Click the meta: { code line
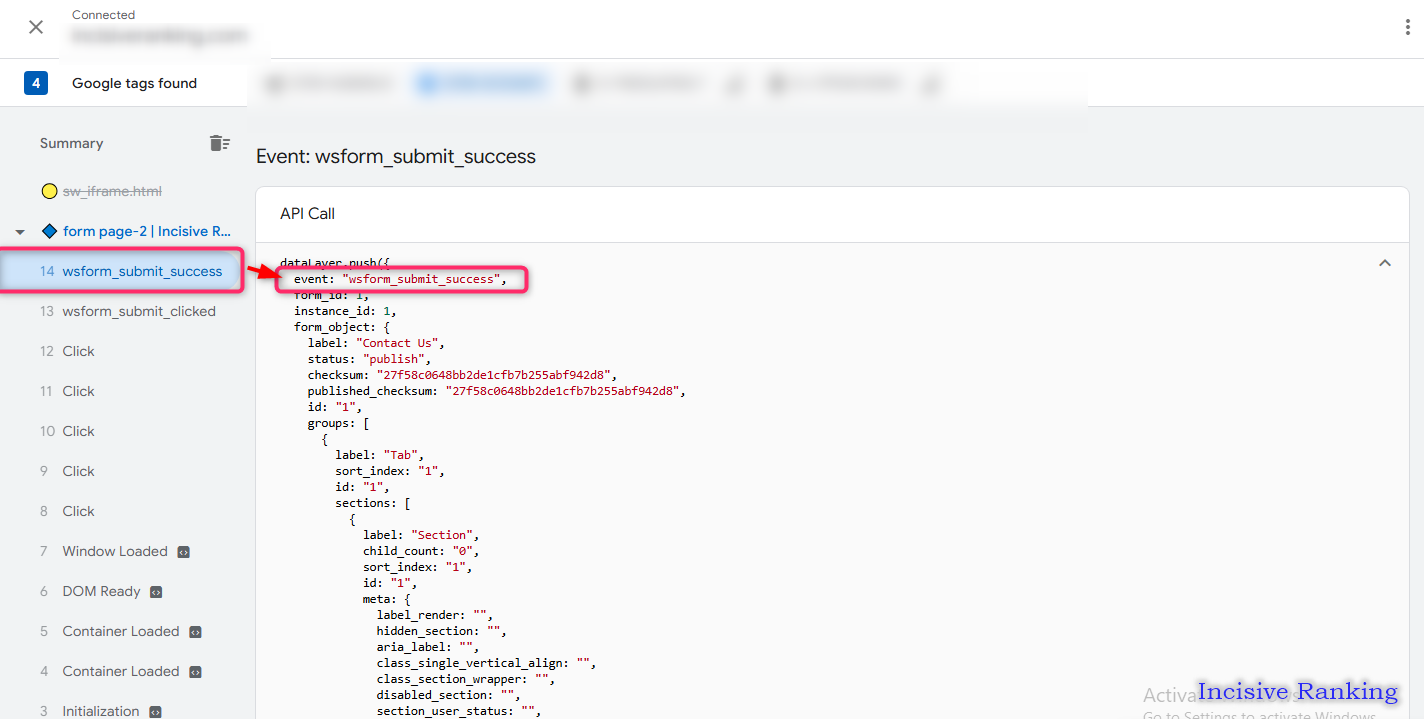The image size is (1424, 719). coord(386,599)
